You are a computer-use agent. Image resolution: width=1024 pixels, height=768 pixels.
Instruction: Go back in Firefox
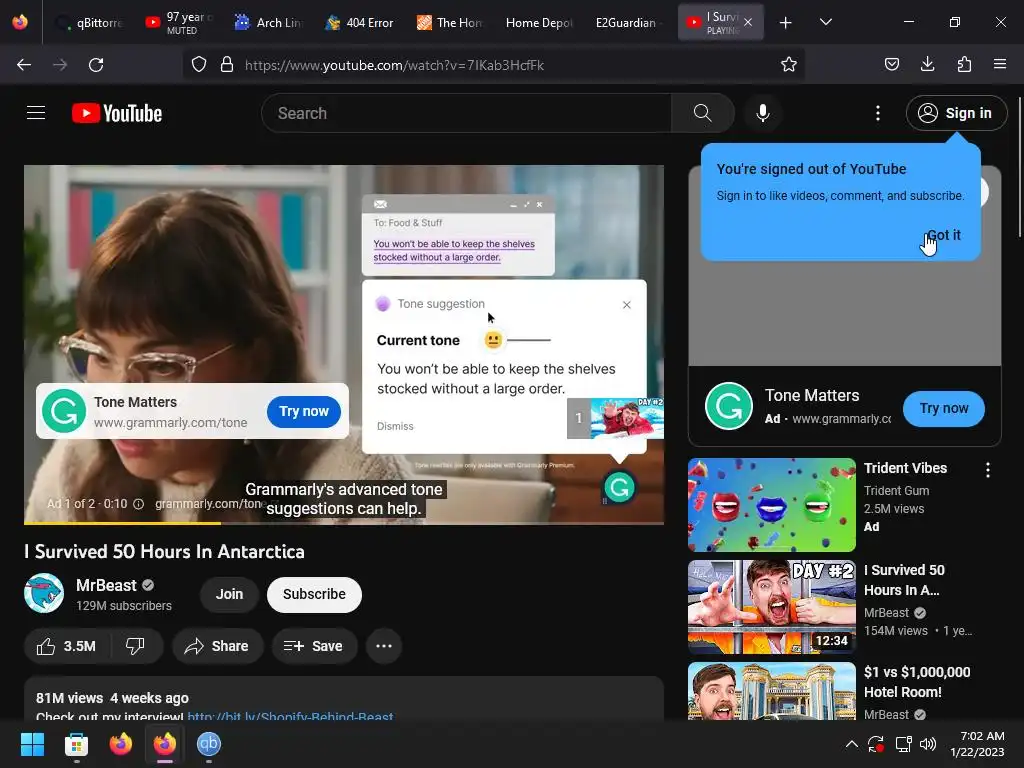click(x=24, y=65)
